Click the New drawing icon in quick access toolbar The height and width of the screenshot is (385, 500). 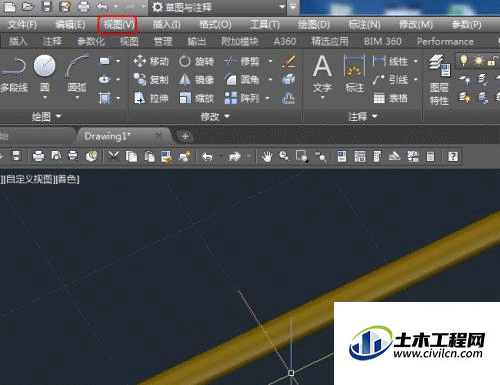point(10,6)
